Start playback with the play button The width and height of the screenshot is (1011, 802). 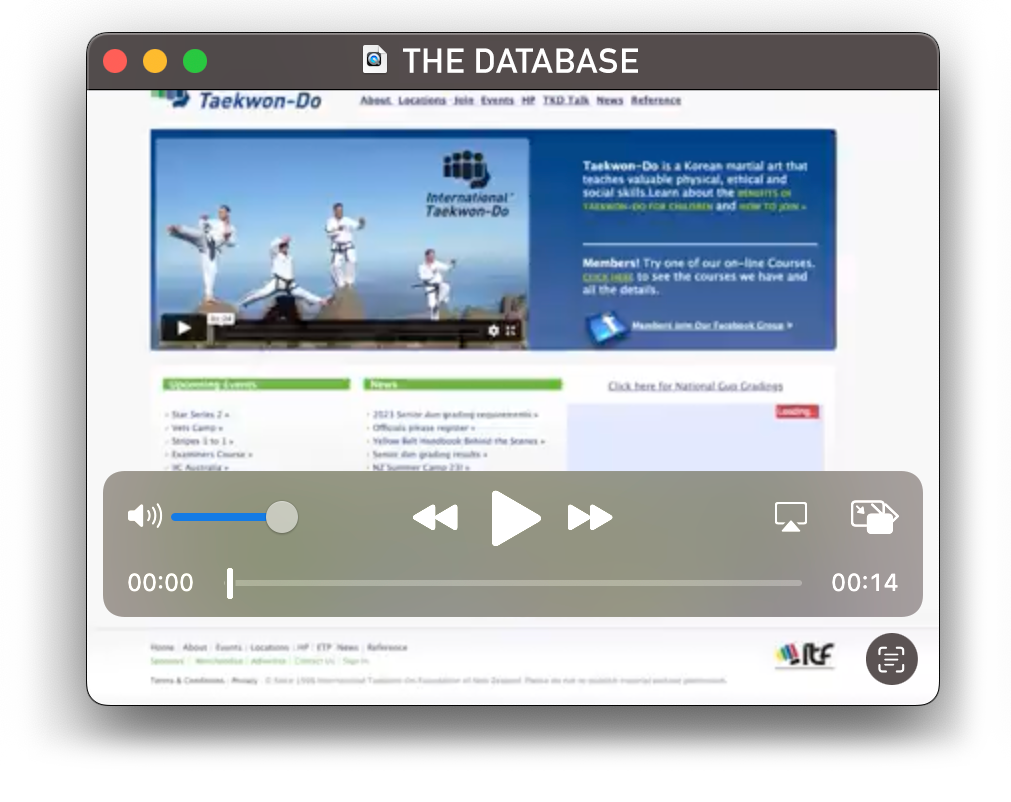point(515,518)
